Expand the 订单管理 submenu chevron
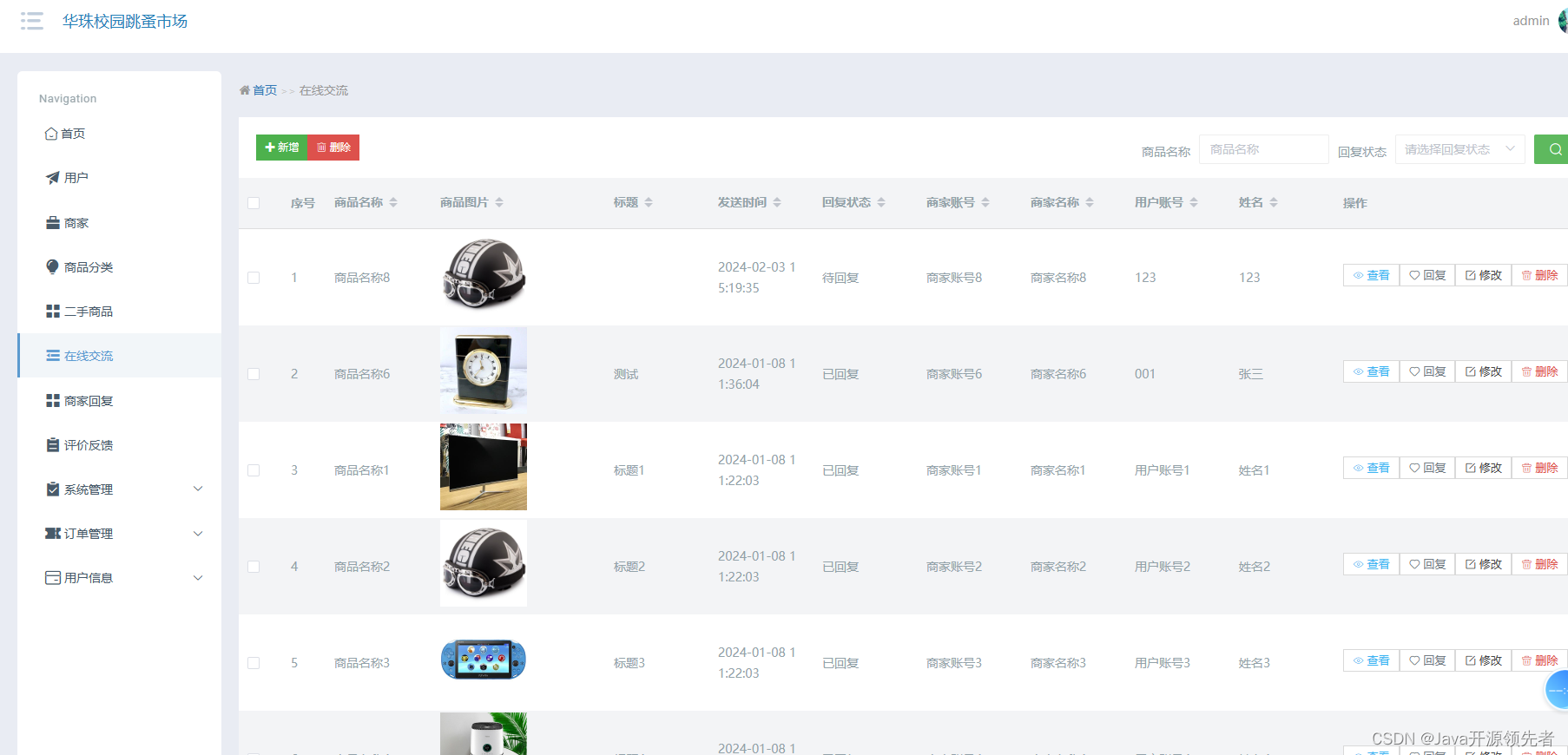The height and width of the screenshot is (755, 1568). click(x=198, y=533)
